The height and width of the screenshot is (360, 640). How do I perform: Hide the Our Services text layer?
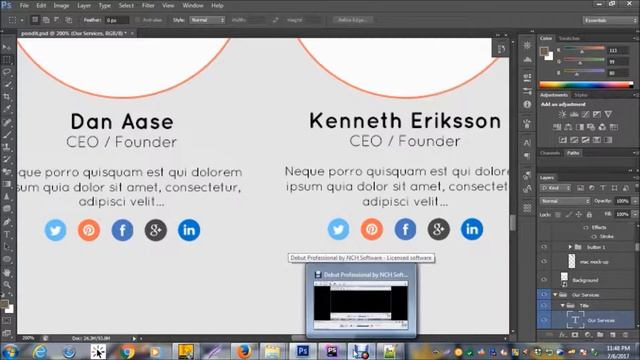click(544, 320)
